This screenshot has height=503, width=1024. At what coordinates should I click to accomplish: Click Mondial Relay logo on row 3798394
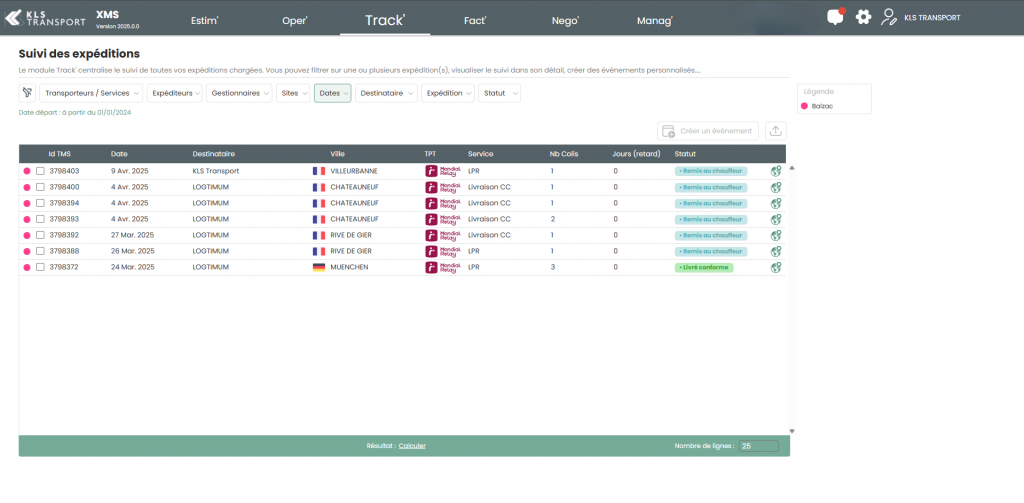tap(443, 203)
